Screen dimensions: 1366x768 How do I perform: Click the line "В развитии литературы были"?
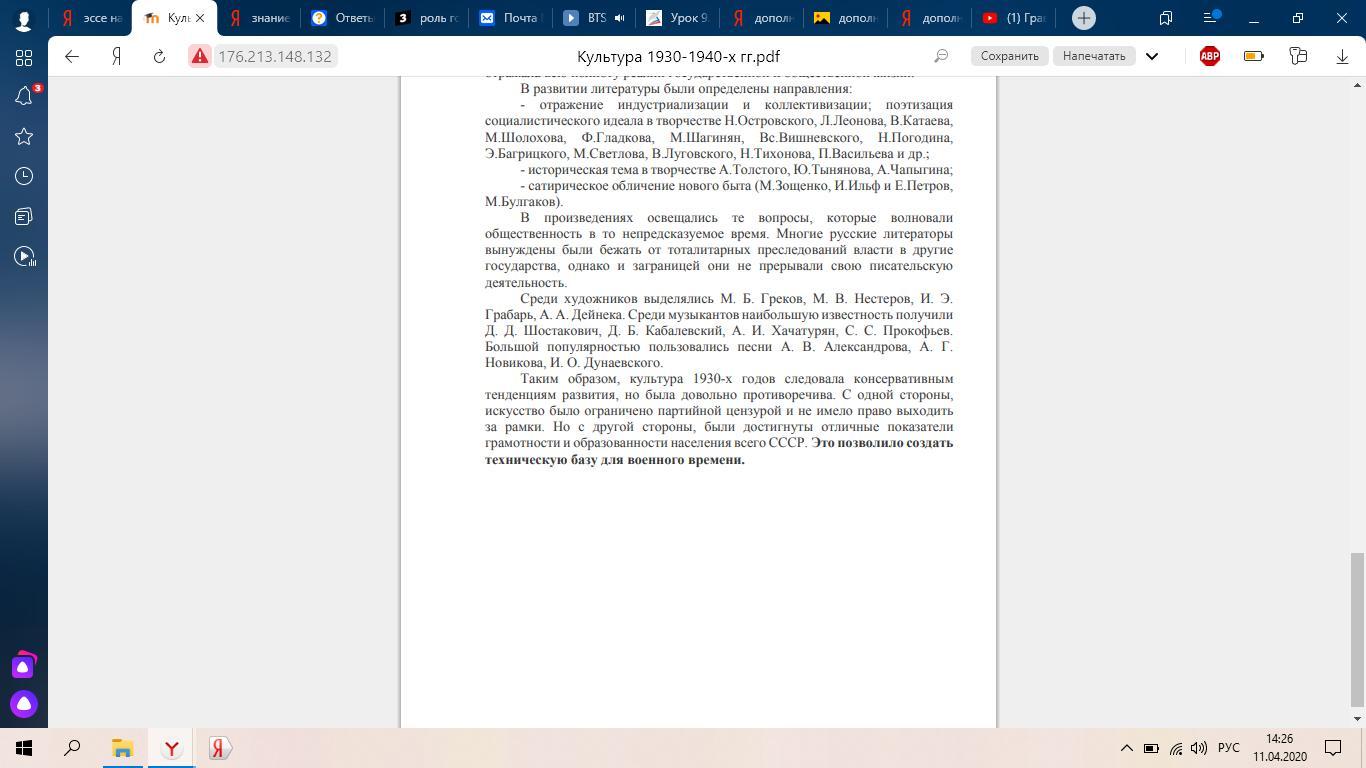click(686, 89)
